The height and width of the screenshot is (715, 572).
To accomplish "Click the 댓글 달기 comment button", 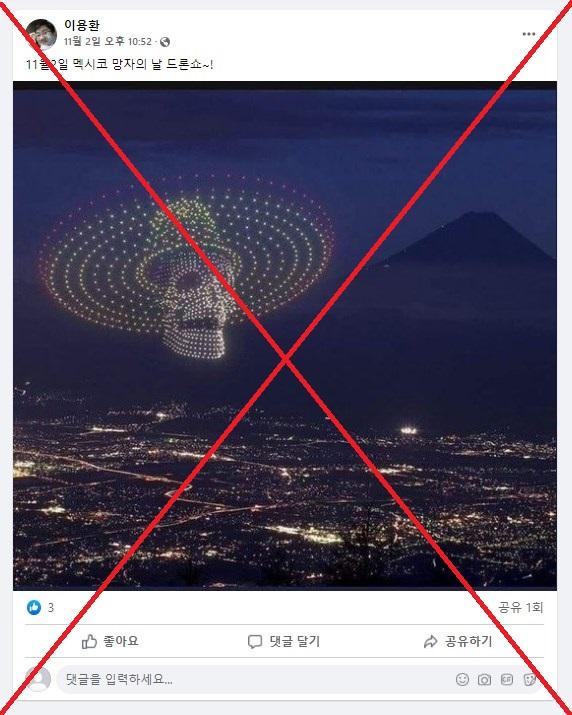I will (284, 642).
